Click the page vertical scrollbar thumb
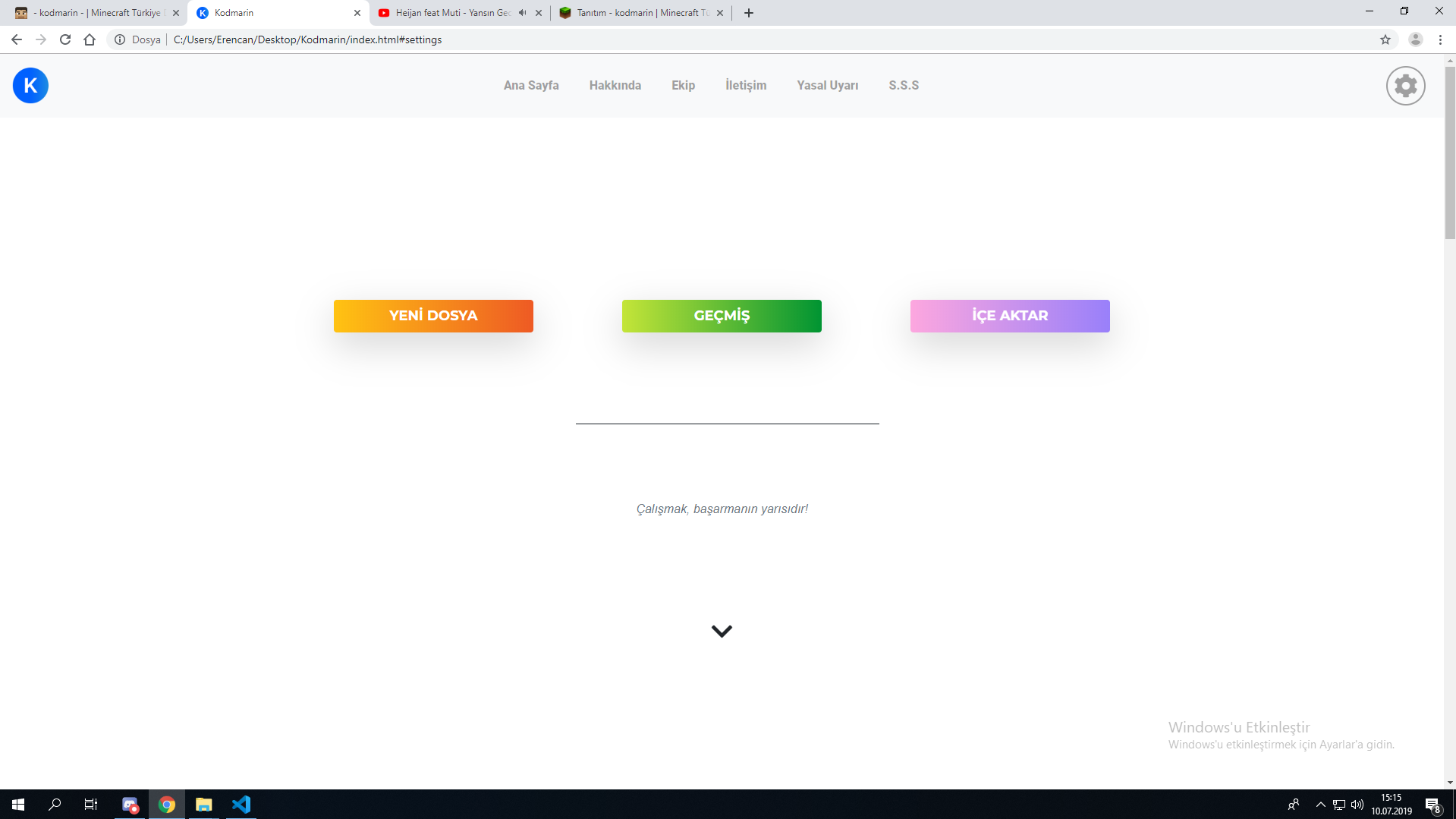This screenshot has width=1456, height=819. click(1450, 152)
